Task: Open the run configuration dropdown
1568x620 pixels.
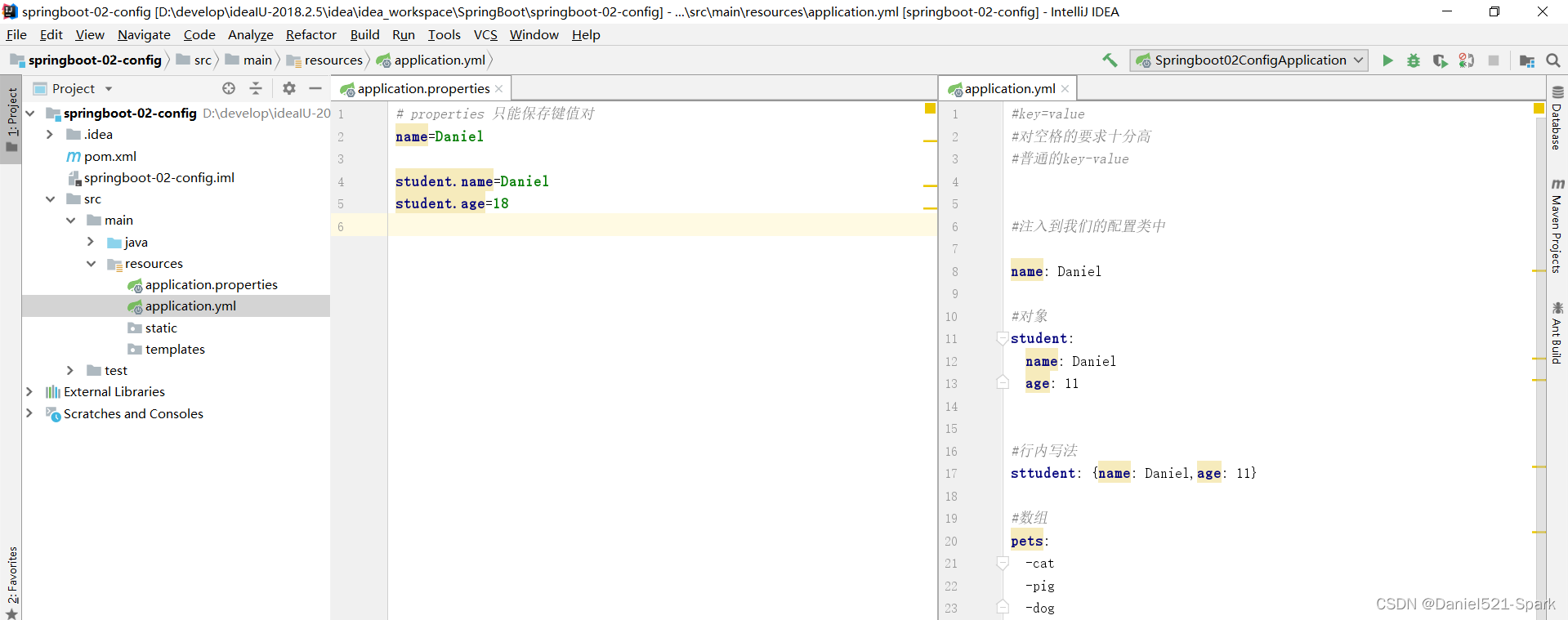Action: click(x=1249, y=60)
